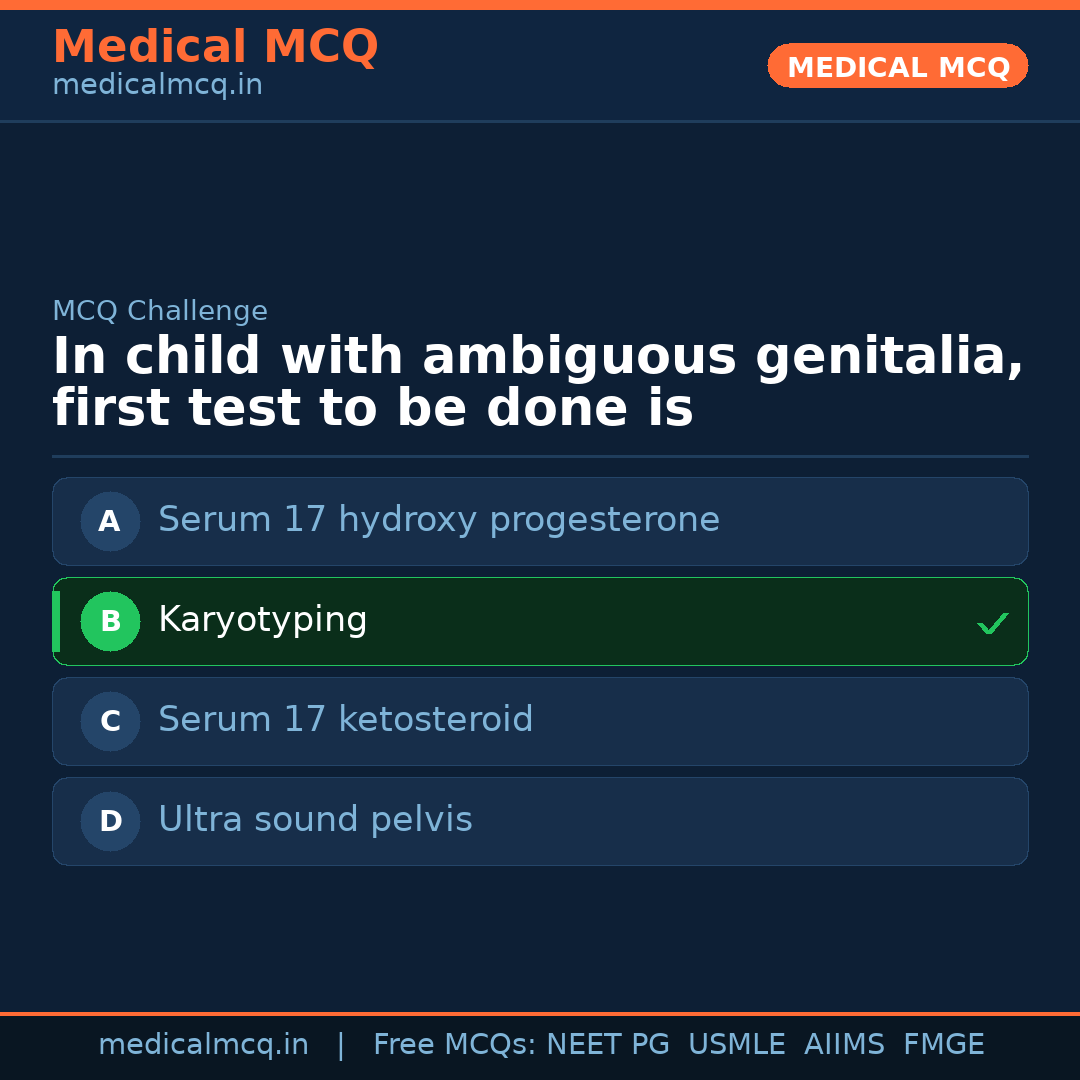Open the medicalmcq.in footer link

pos(203,1045)
